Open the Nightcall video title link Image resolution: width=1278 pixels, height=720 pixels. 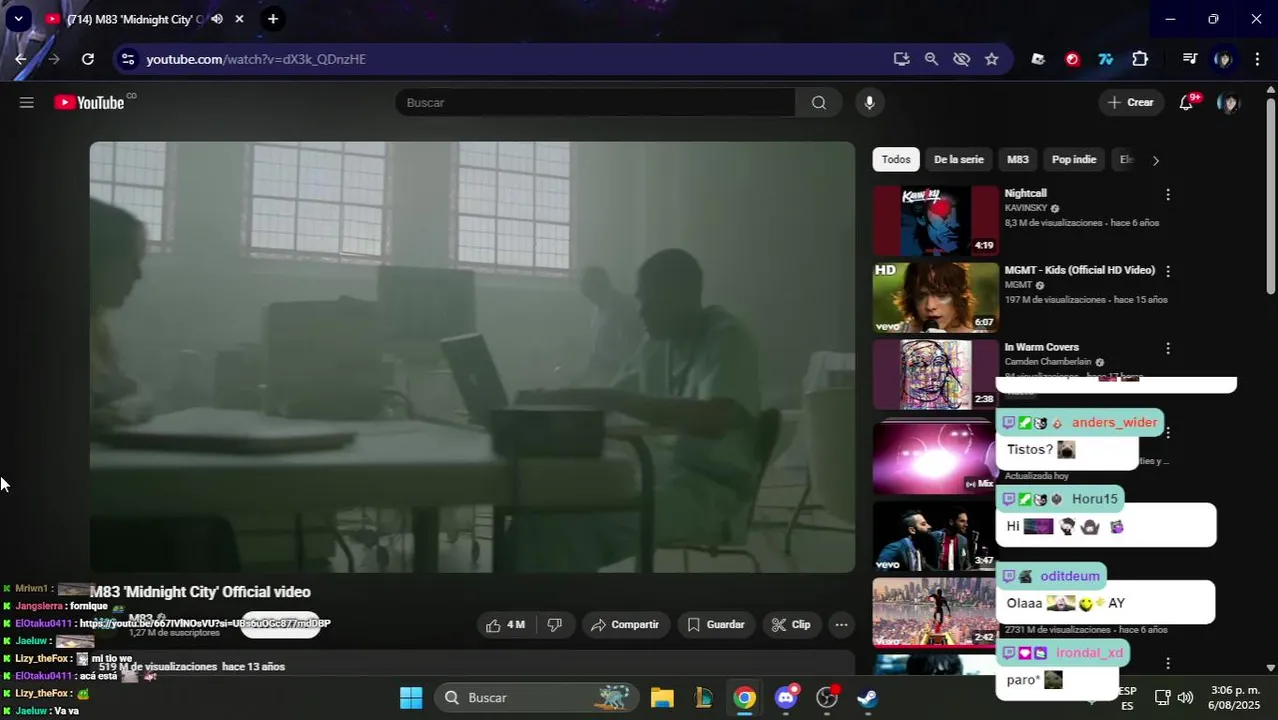[x=1025, y=193]
